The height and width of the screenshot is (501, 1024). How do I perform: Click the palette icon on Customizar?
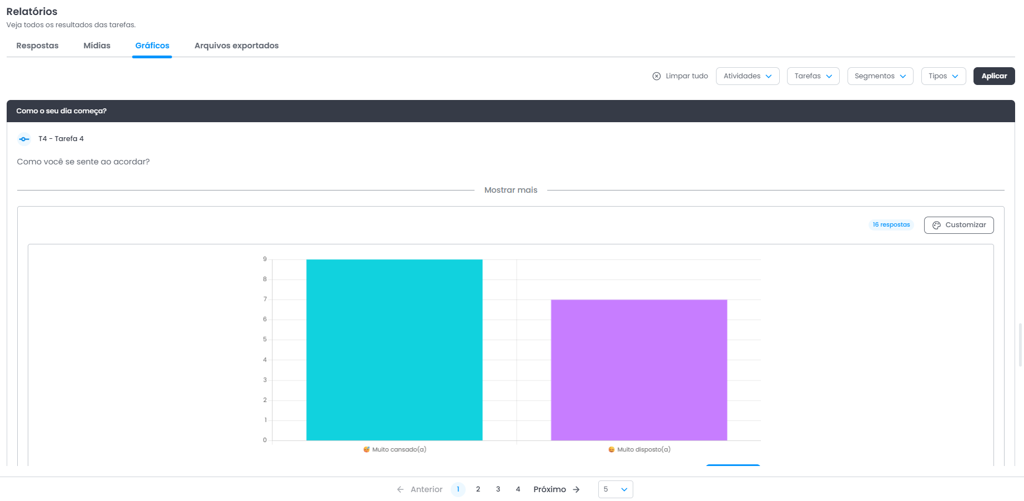click(x=936, y=225)
